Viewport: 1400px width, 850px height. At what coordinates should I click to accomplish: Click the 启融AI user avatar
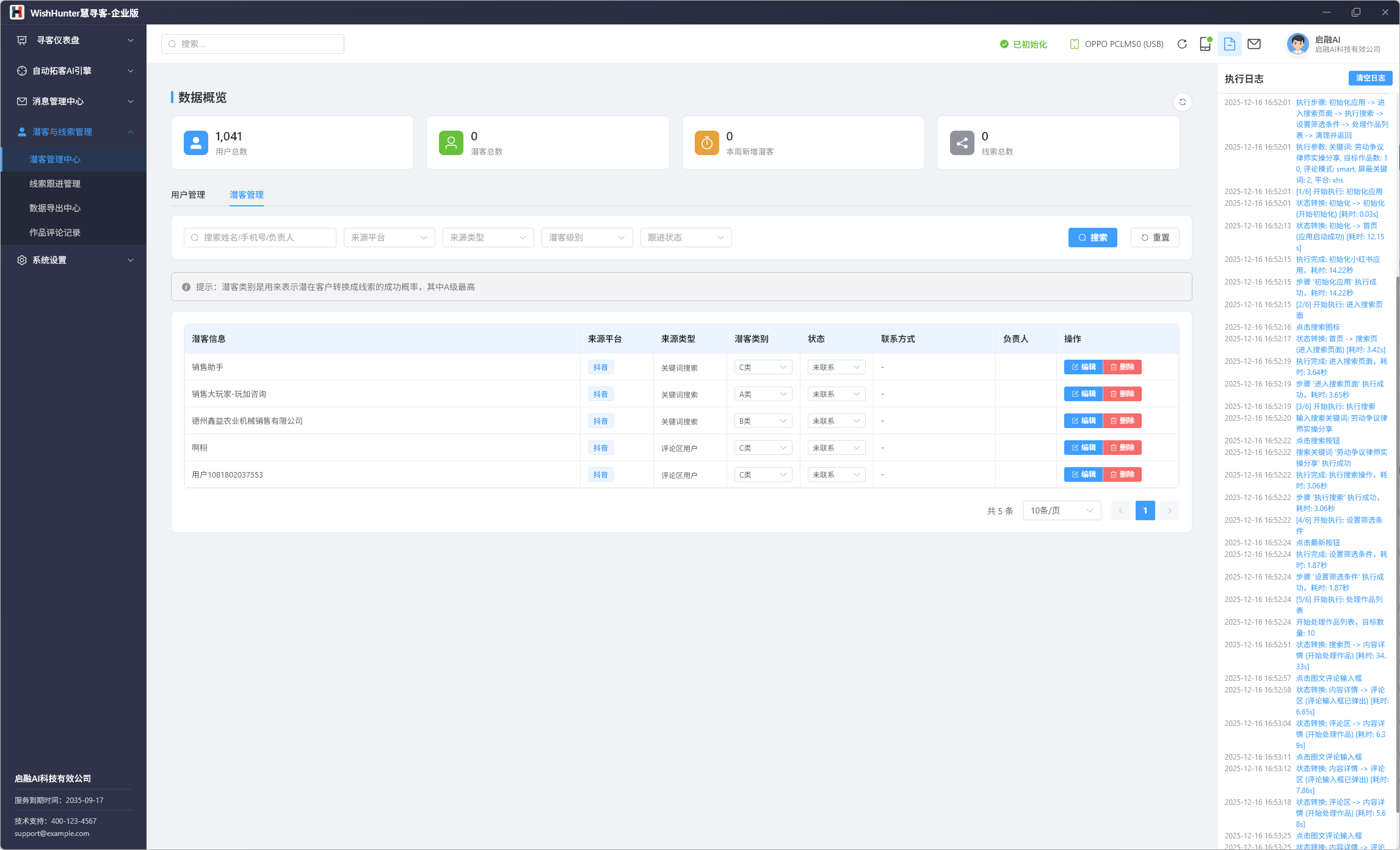[1298, 44]
